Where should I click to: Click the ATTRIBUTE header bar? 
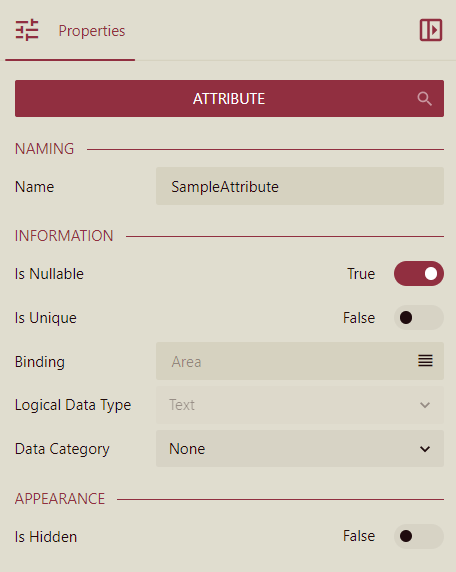[229, 98]
